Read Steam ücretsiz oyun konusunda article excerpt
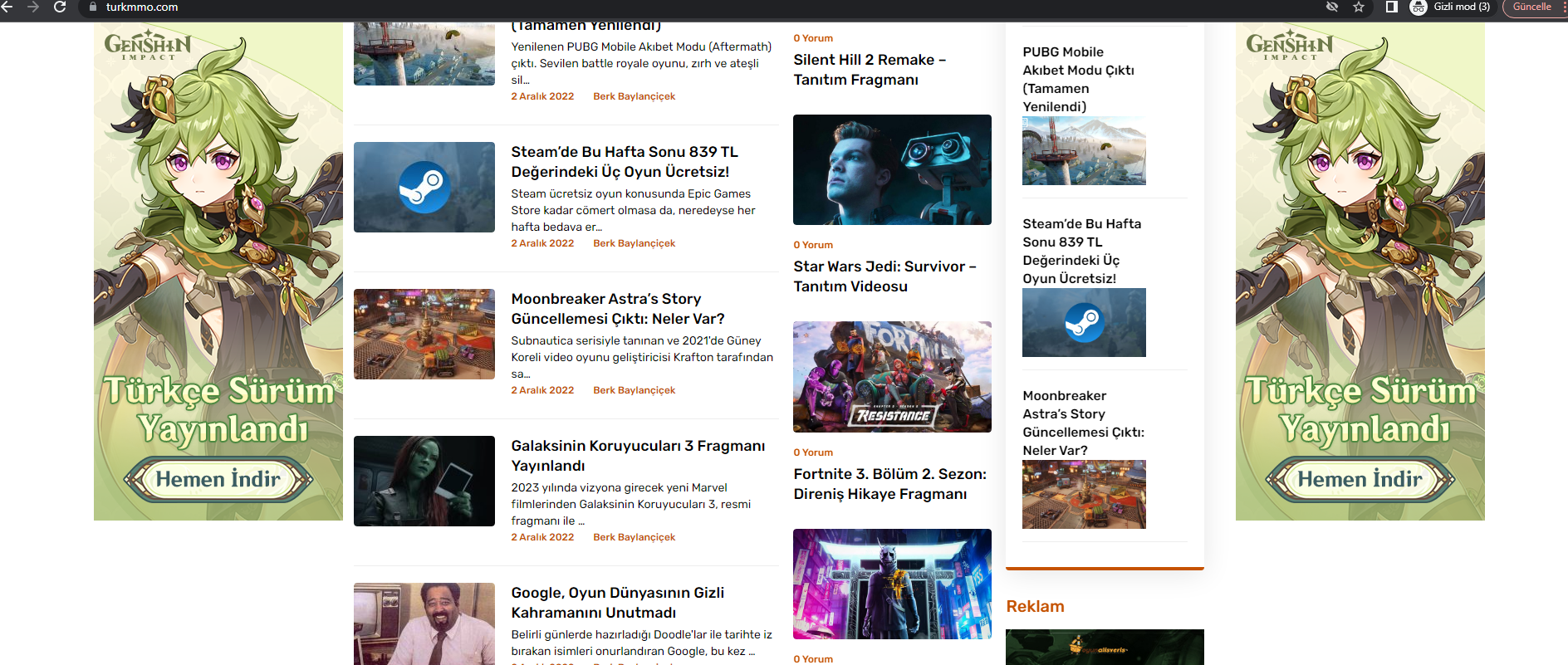The image size is (1568, 665). [x=633, y=210]
